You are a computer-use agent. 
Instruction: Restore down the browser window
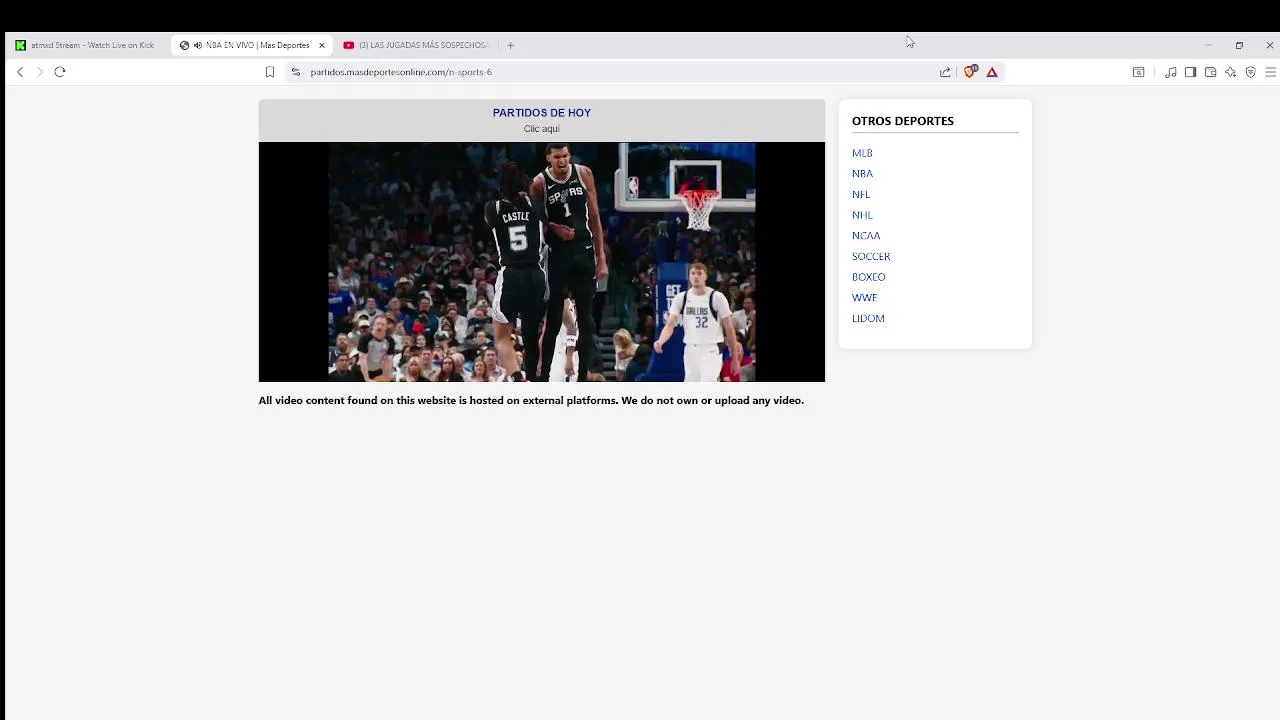pyautogui.click(x=1239, y=45)
